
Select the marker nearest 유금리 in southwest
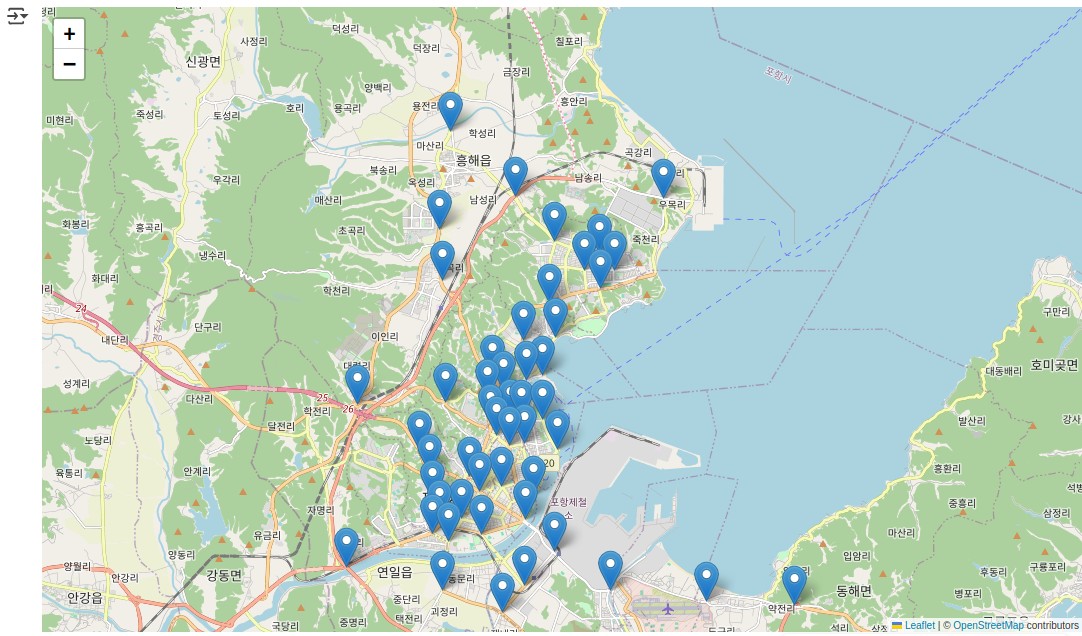pos(346,546)
